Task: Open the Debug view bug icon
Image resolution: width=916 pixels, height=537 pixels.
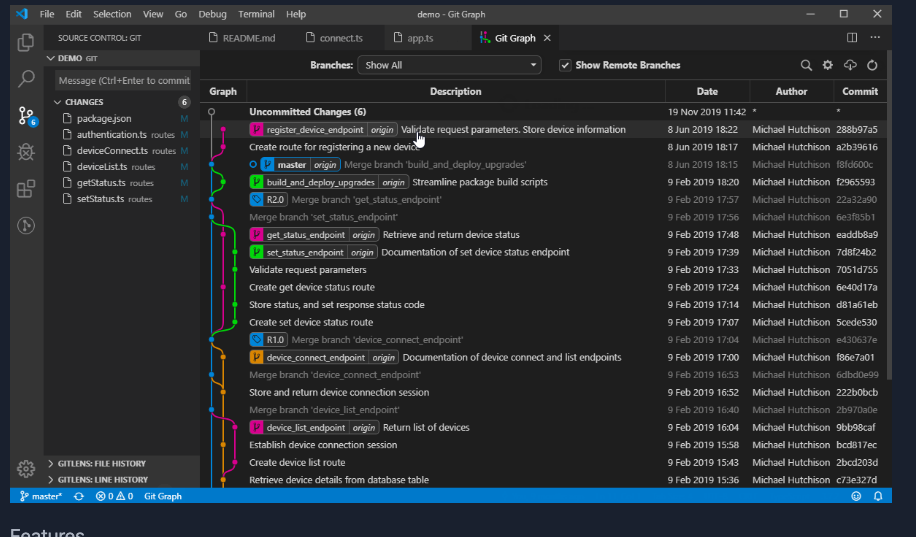Action: coord(26,152)
